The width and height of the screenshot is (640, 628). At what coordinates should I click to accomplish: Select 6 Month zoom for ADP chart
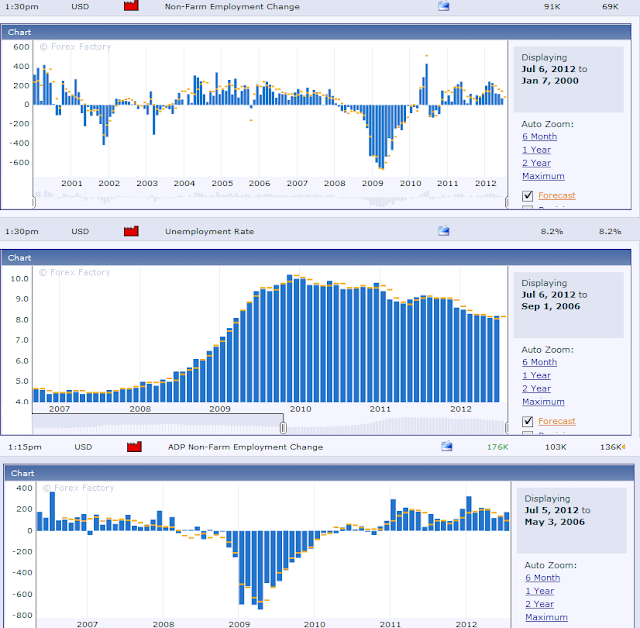click(542, 577)
